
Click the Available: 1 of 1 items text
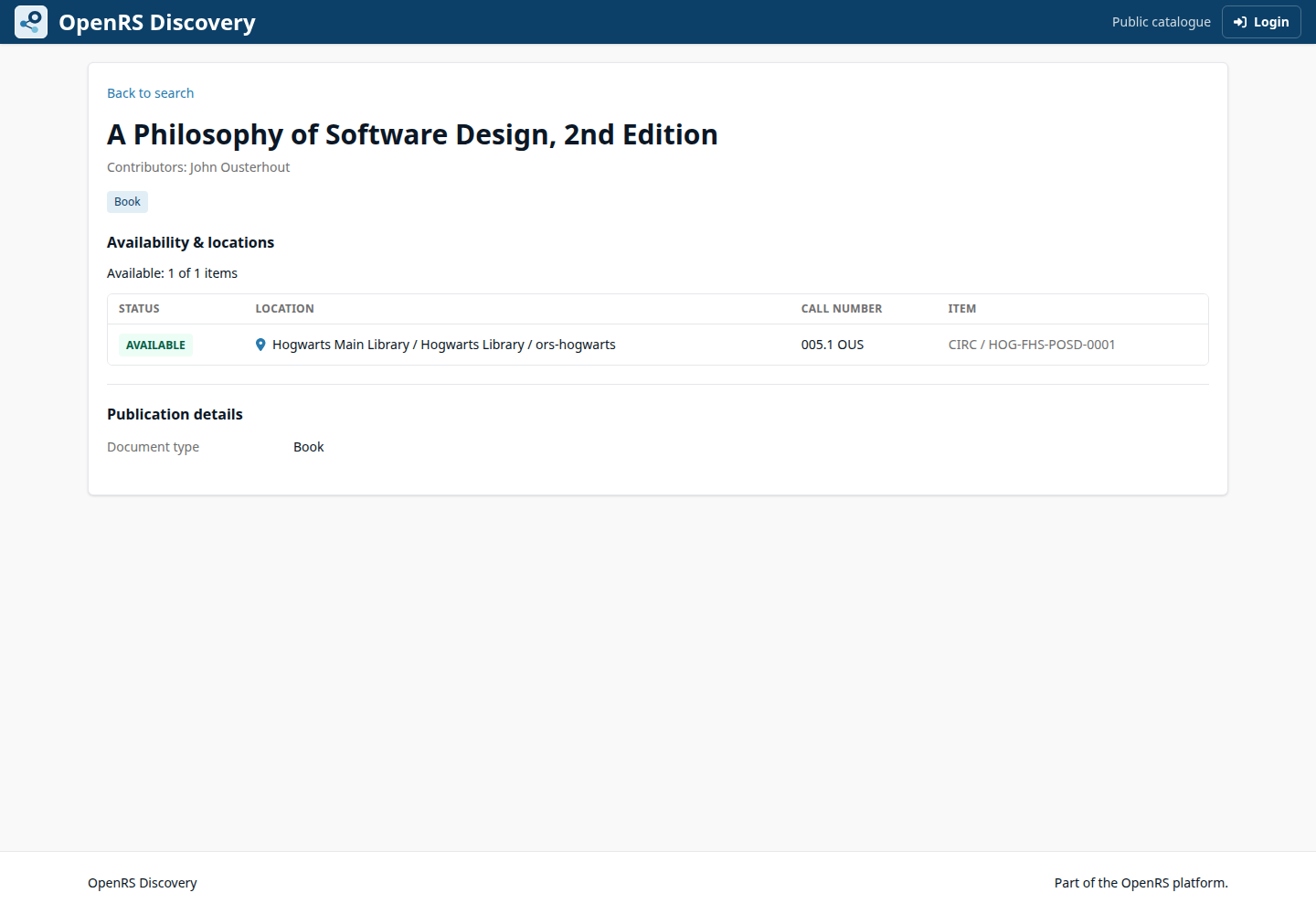(172, 273)
